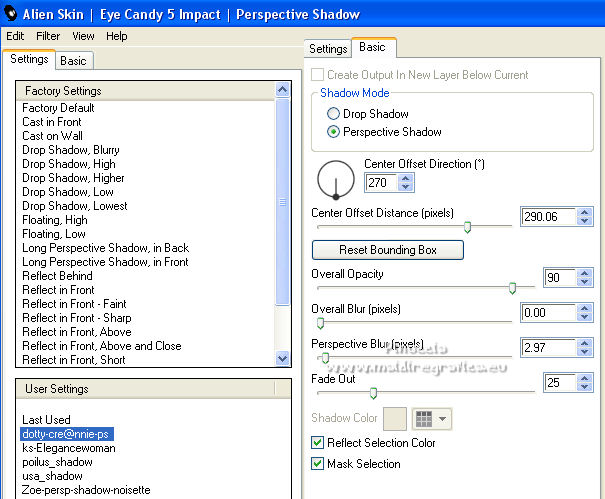Select Perspective Shadow radio button
The width and height of the screenshot is (605, 499).
coord(333,132)
